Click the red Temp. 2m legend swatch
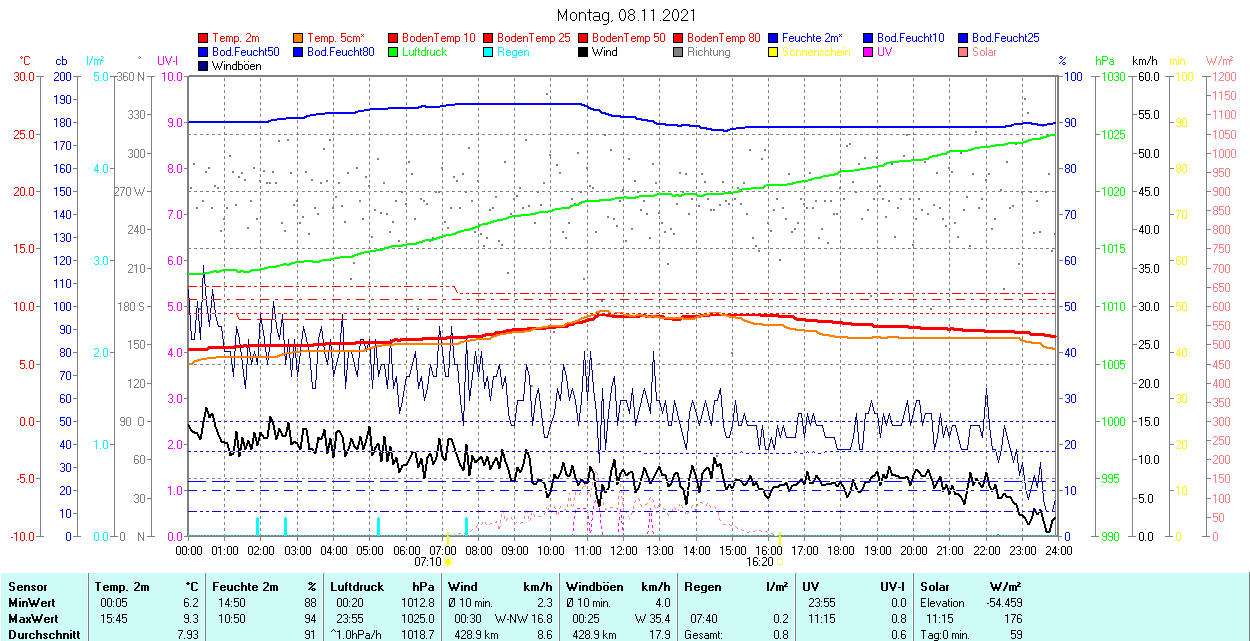The image size is (1250, 641). tap(204, 38)
